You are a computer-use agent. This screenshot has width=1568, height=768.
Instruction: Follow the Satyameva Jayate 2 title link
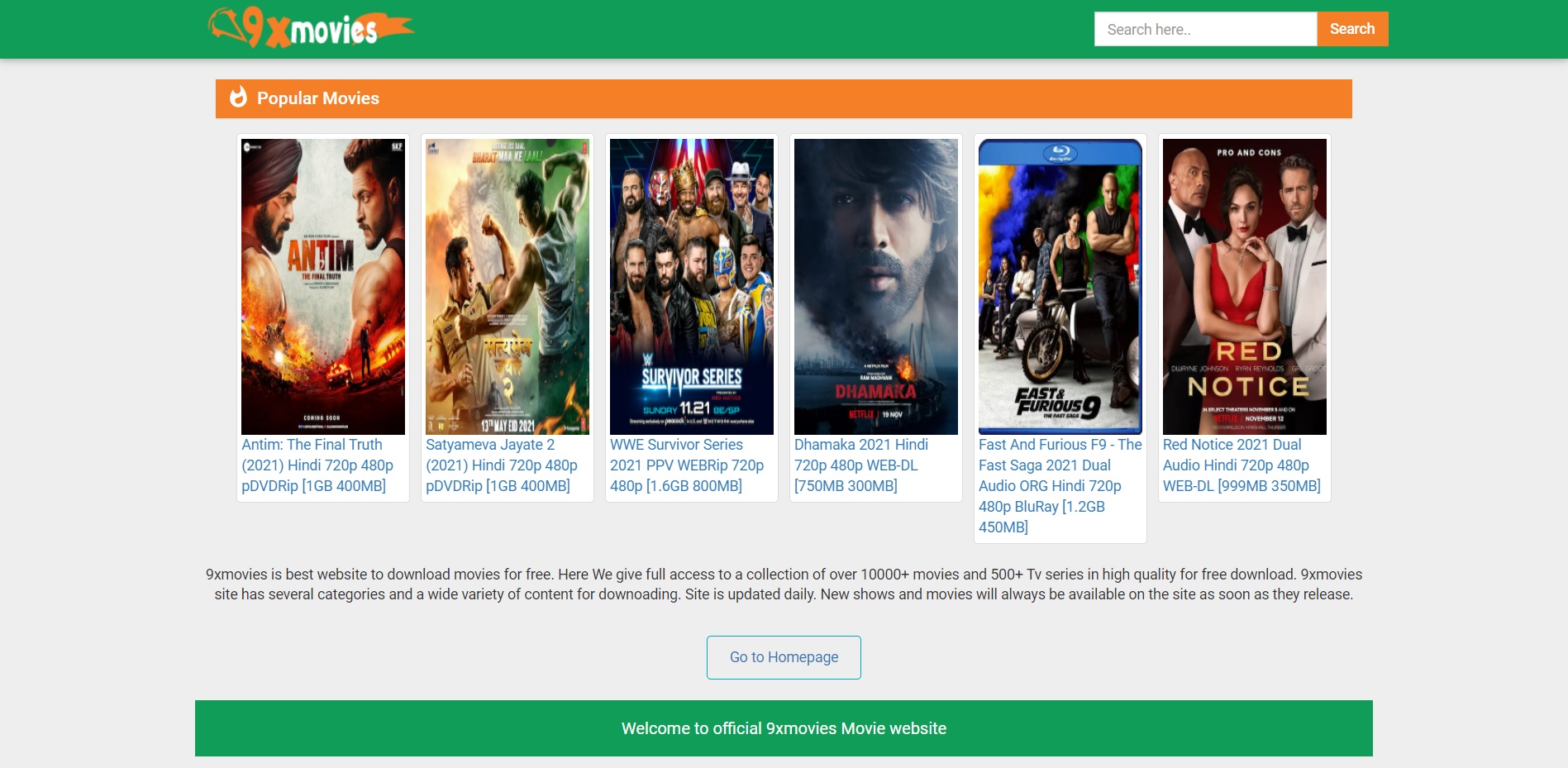pyautogui.click(x=502, y=465)
